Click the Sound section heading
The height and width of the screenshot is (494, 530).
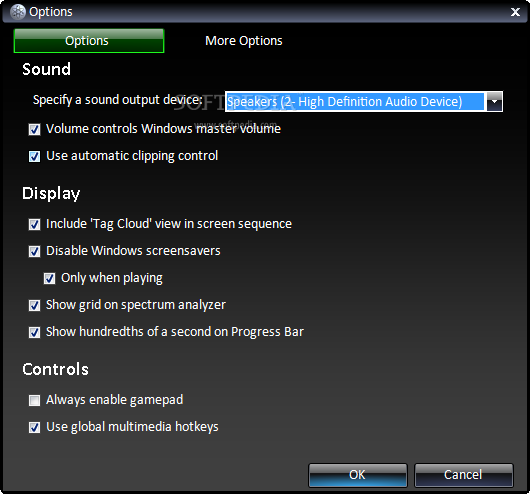(46, 69)
